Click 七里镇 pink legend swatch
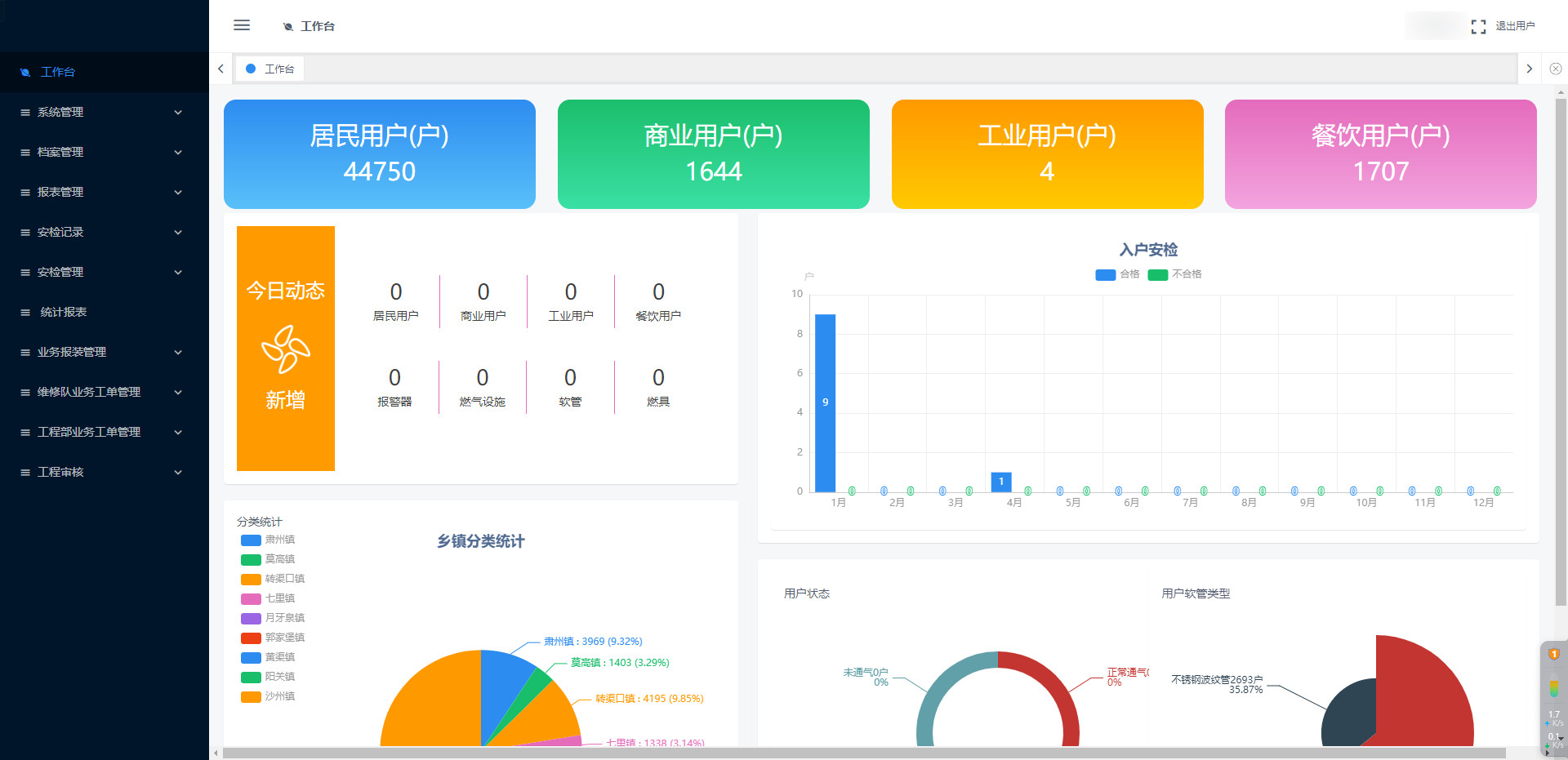The width and height of the screenshot is (1568, 760). (251, 598)
